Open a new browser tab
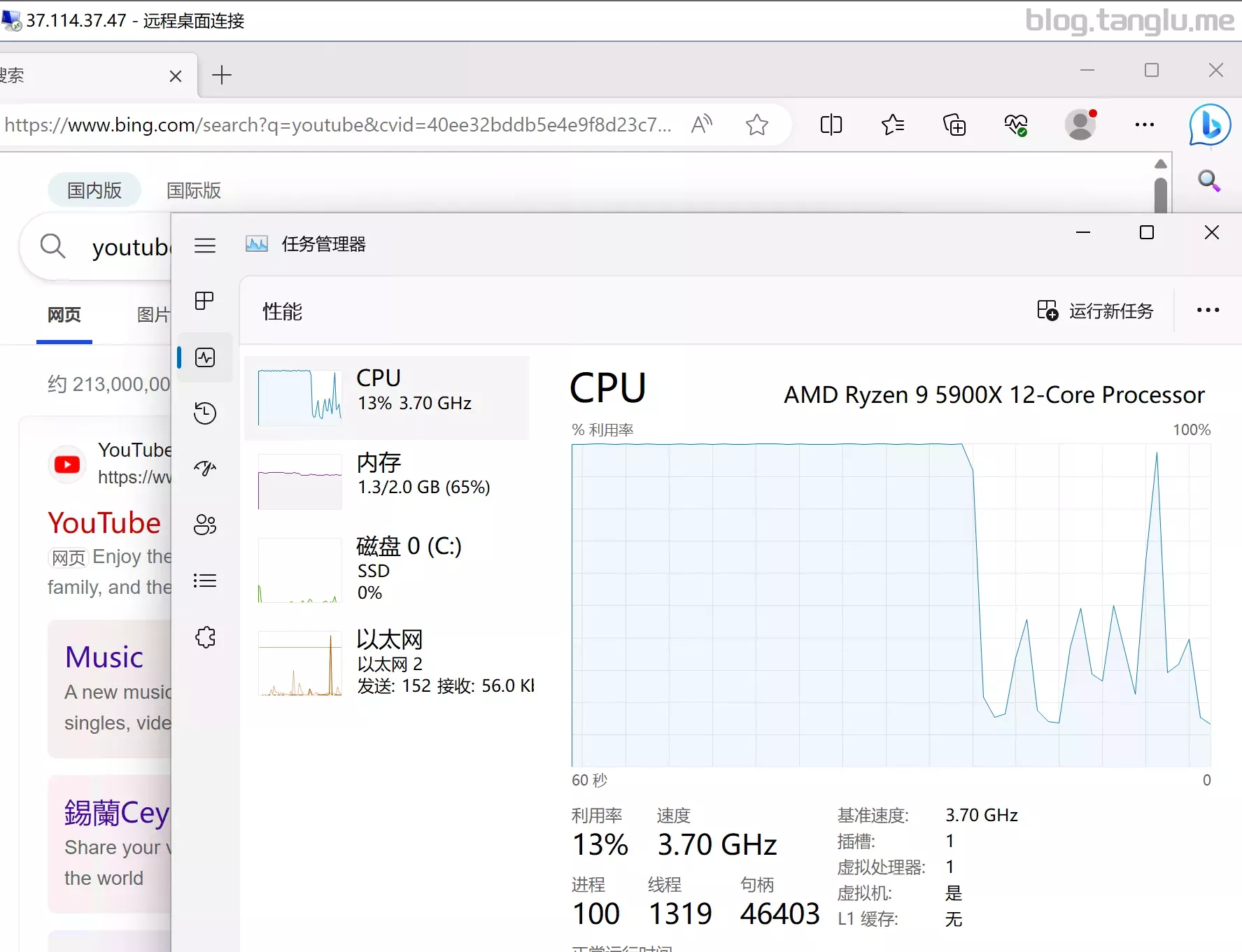The image size is (1242, 952). [x=222, y=75]
